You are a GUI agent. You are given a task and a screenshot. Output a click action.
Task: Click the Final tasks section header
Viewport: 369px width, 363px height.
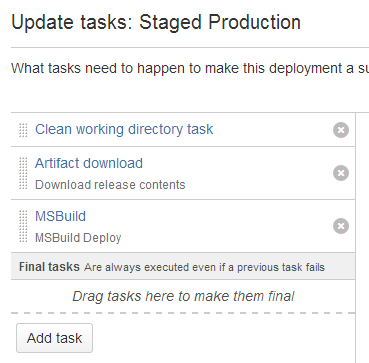pyautogui.click(x=183, y=266)
